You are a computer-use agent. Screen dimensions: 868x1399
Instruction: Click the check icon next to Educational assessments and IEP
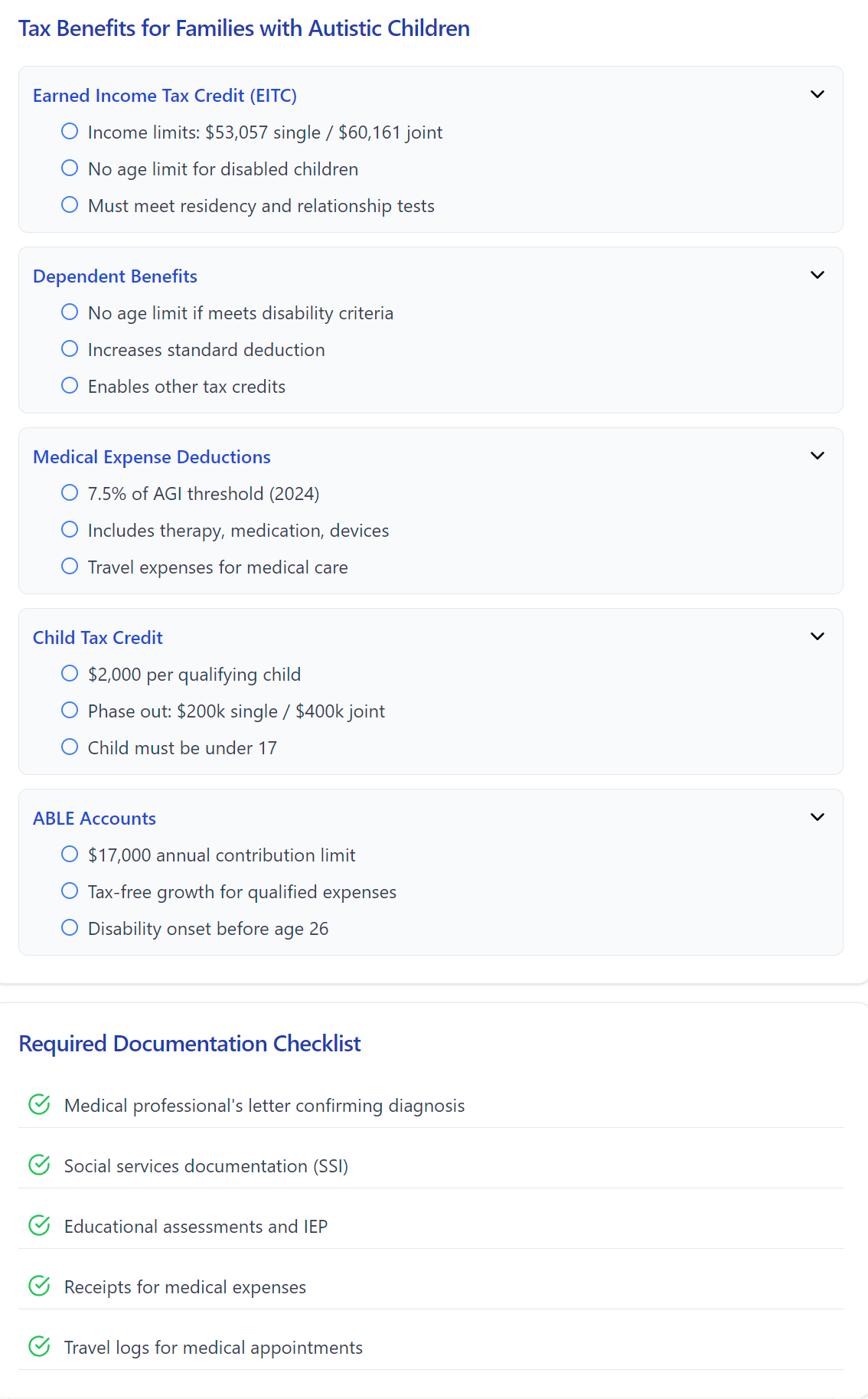(39, 1225)
